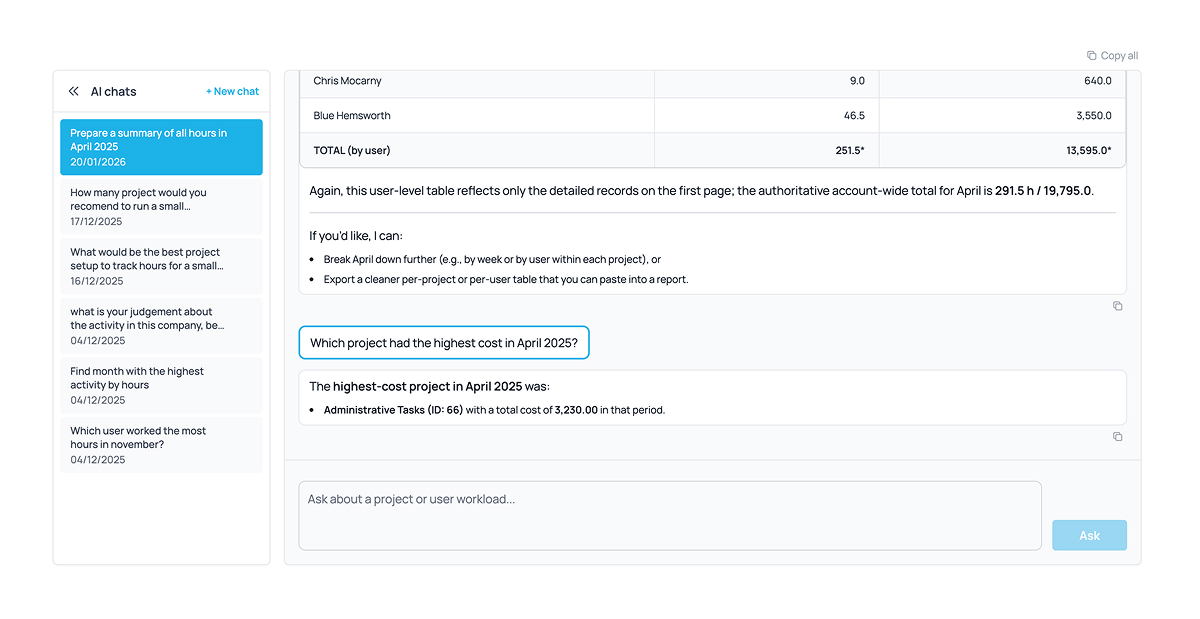Click the Copy all icon

tap(1112, 55)
